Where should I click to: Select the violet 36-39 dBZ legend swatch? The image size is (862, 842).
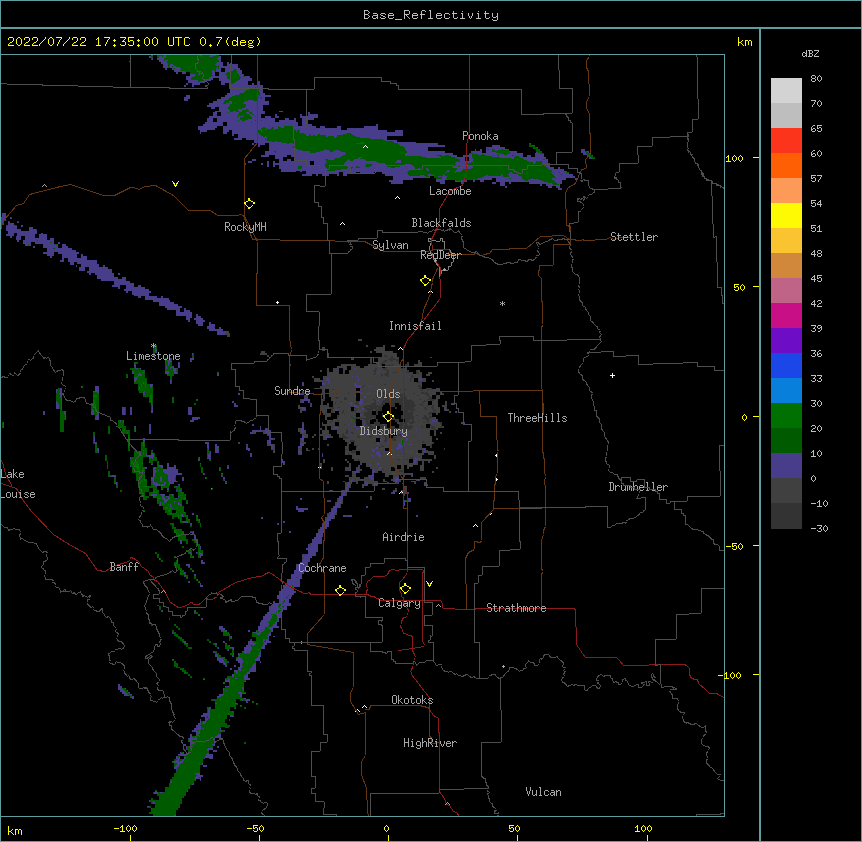(x=786, y=341)
